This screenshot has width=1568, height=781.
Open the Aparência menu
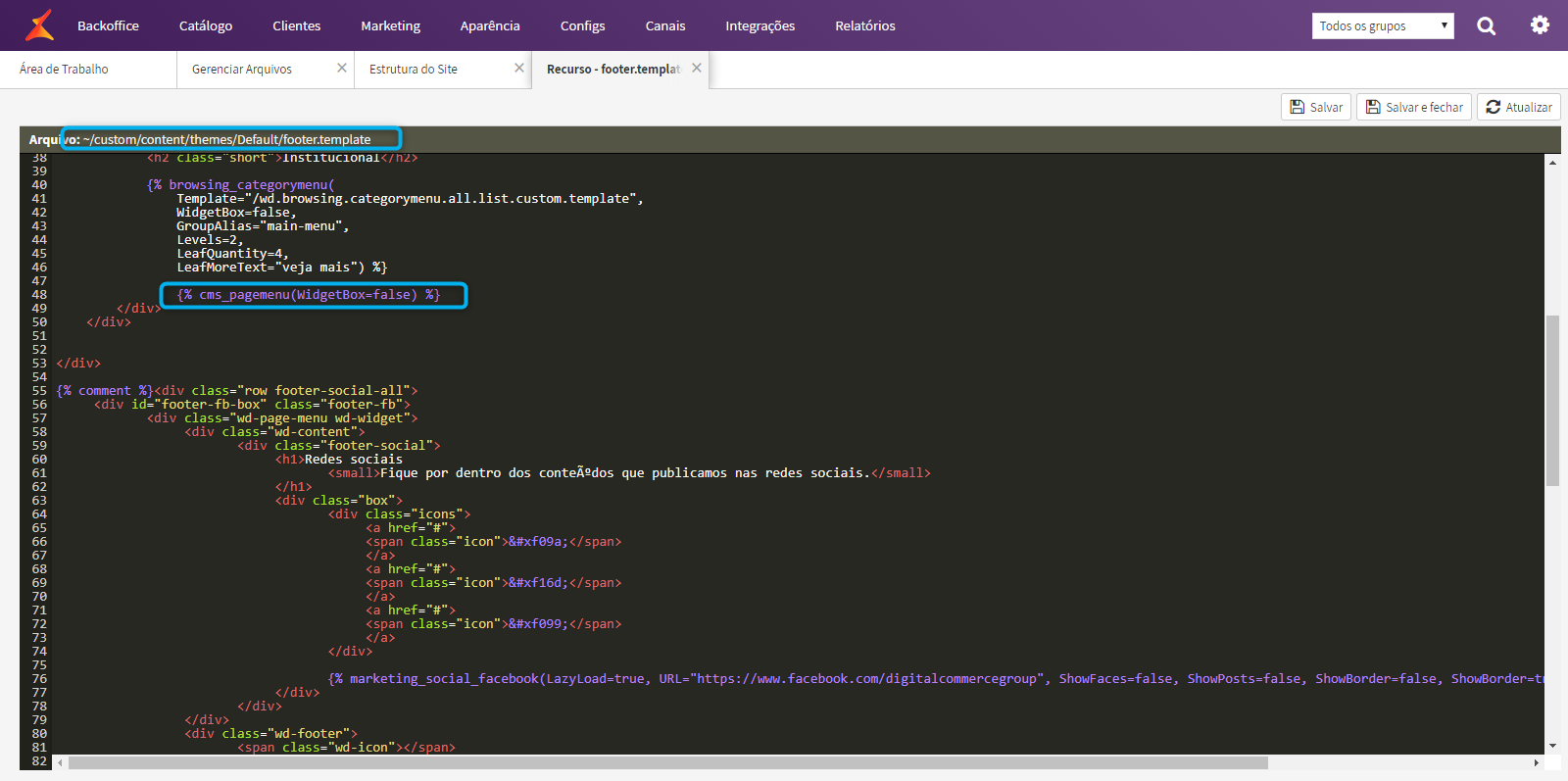(490, 25)
